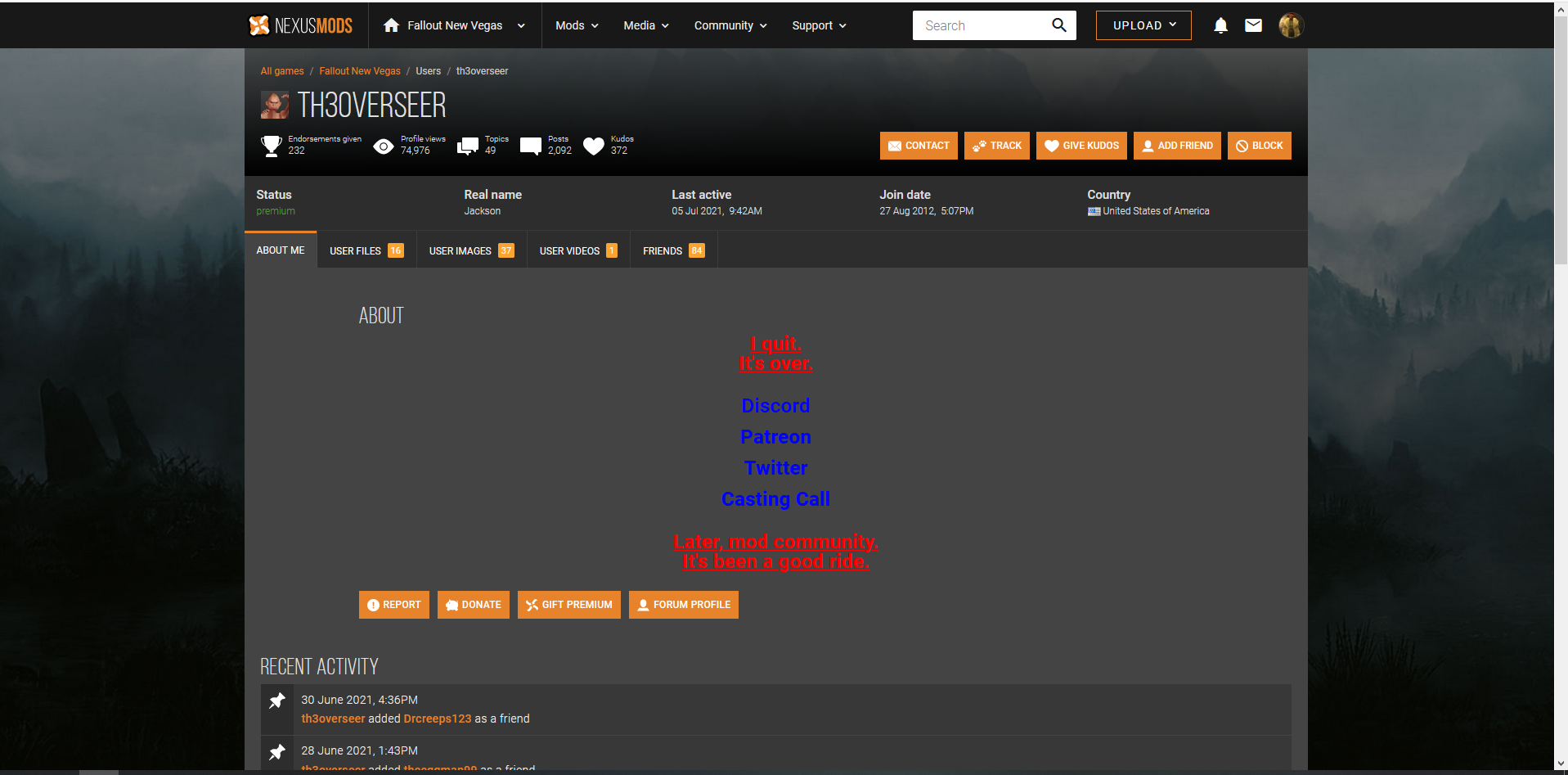Open your account avatar menu
The image size is (1568, 775).
(1291, 25)
